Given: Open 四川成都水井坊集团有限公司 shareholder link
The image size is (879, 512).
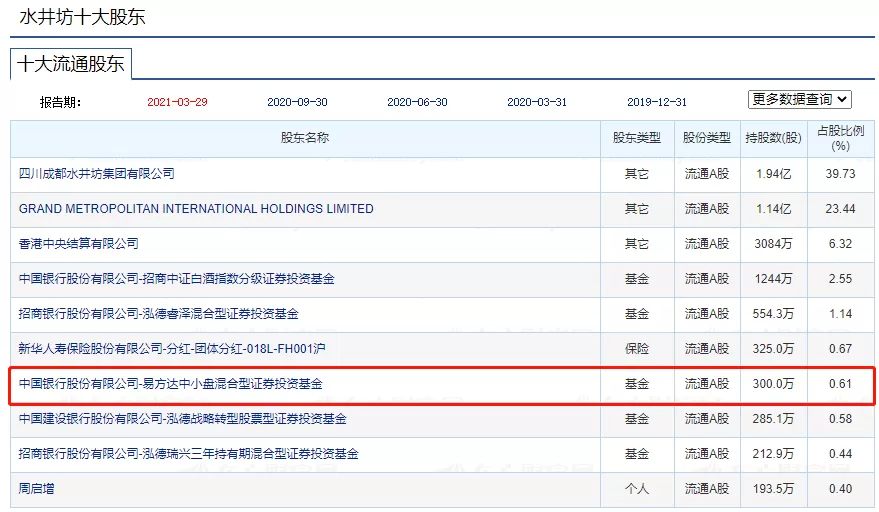Looking at the screenshot, I should 96,174.
